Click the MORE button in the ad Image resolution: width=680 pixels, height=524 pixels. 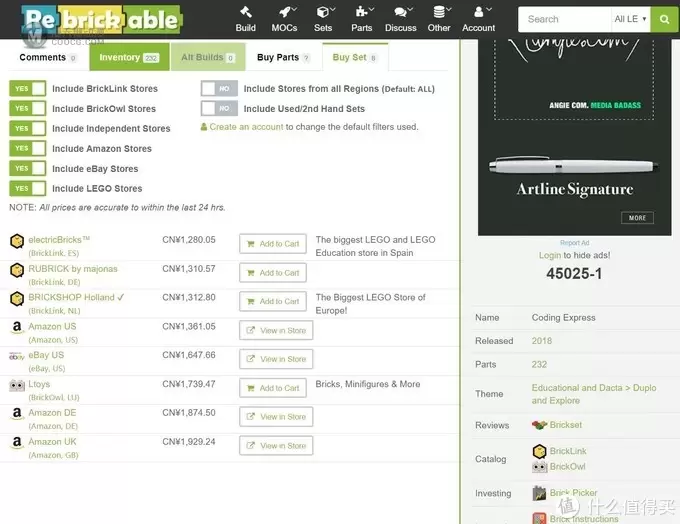pyautogui.click(x=637, y=218)
